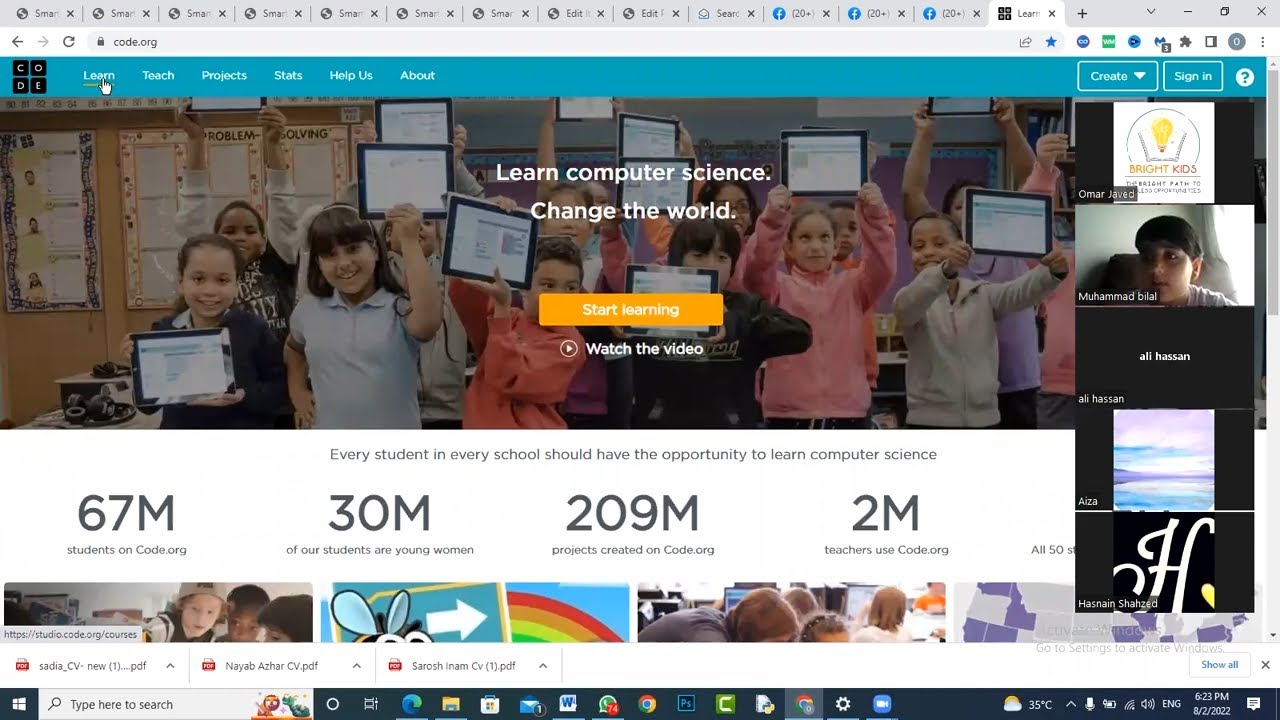Switch to the Search browser tab
The height and width of the screenshot is (720, 1280).
[x=727, y=13]
